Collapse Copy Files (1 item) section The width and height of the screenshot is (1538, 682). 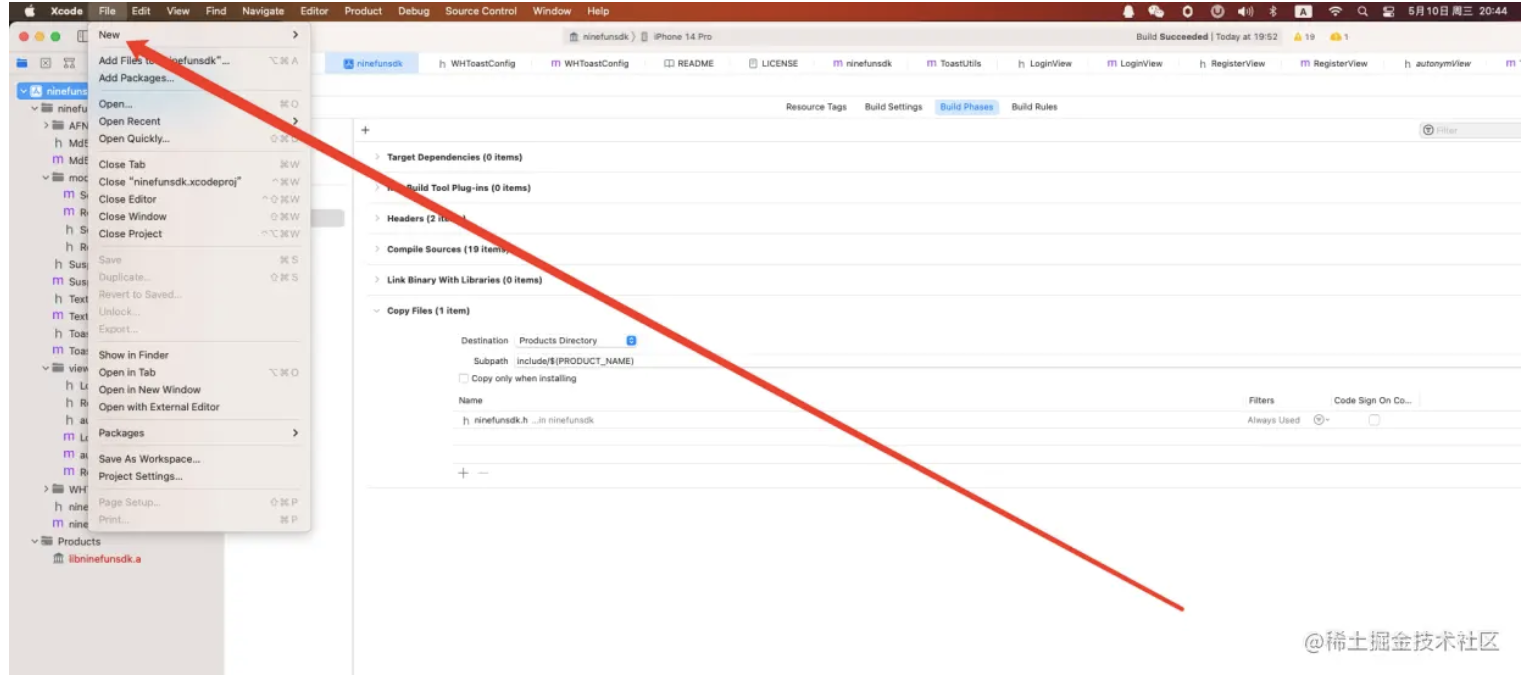click(377, 311)
